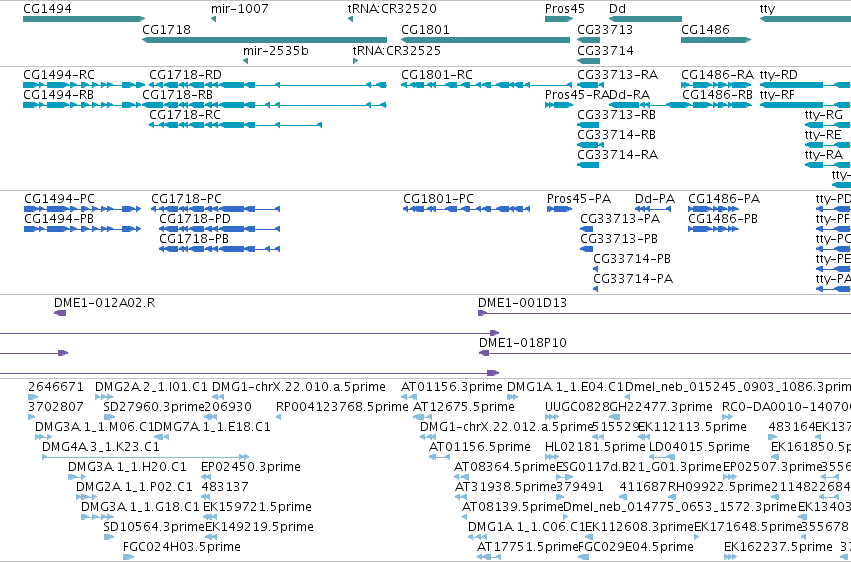Screen dimensions: 851x562
Task: Click EST label AT12675.5prime
Action: (x=464, y=407)
